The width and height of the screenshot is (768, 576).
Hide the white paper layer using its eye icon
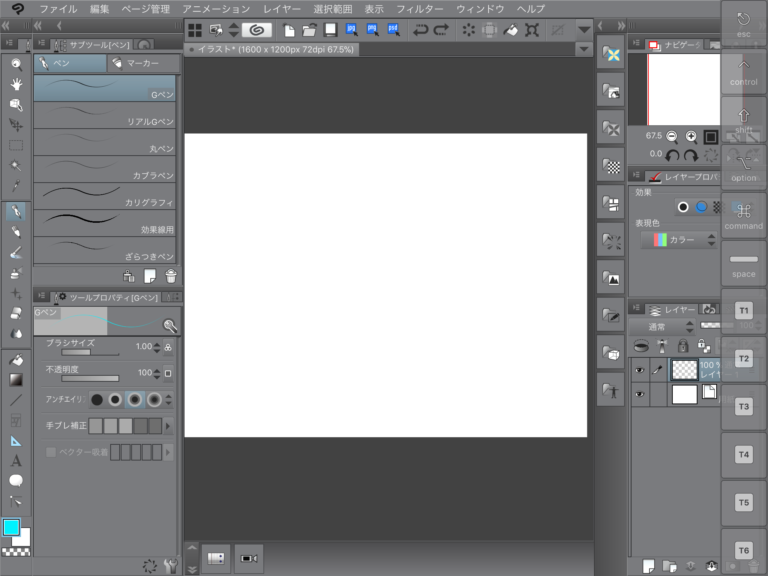coord(640,395)
